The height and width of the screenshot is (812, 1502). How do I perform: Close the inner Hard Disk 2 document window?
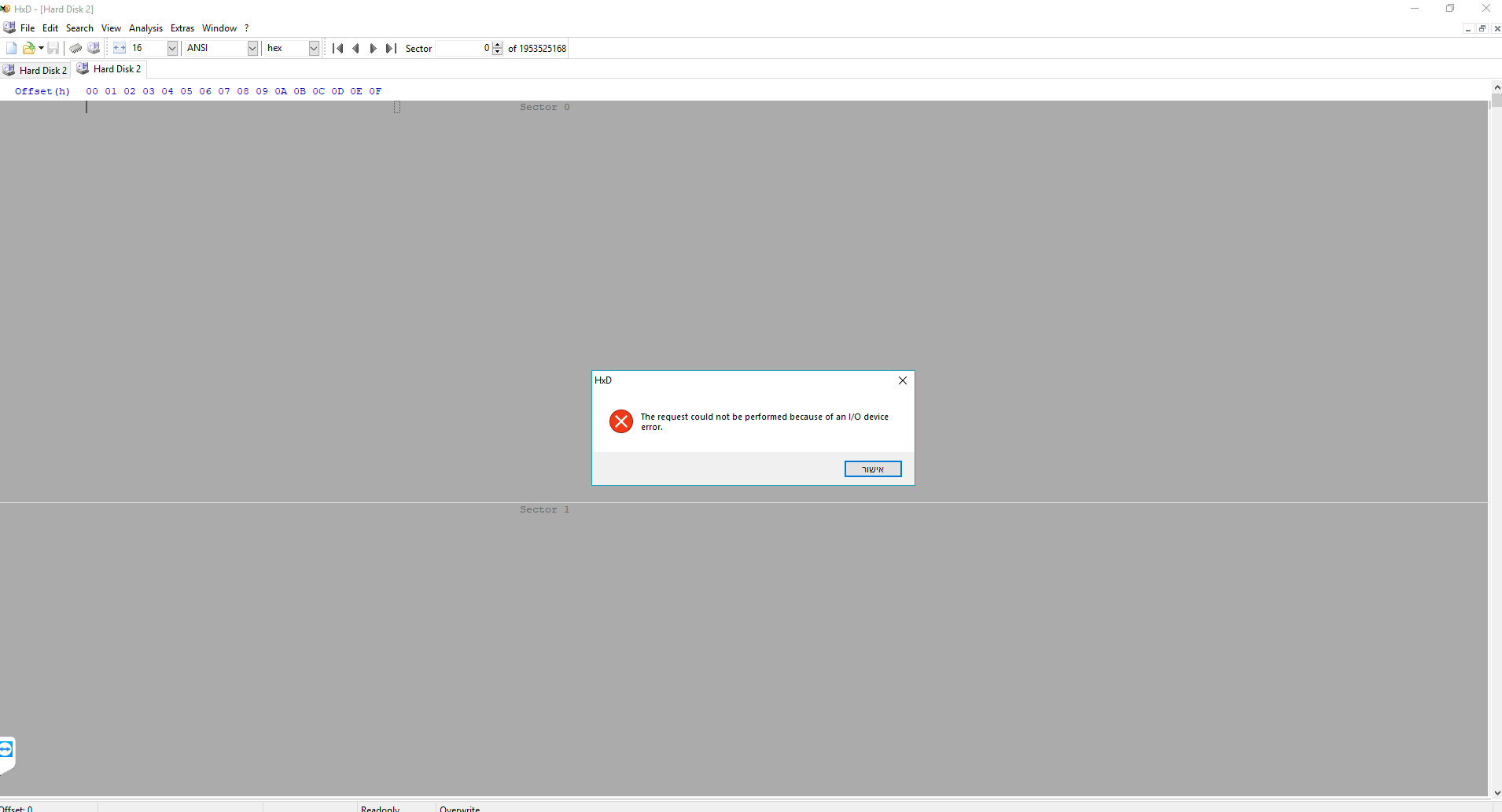[x=1496, y=29]
